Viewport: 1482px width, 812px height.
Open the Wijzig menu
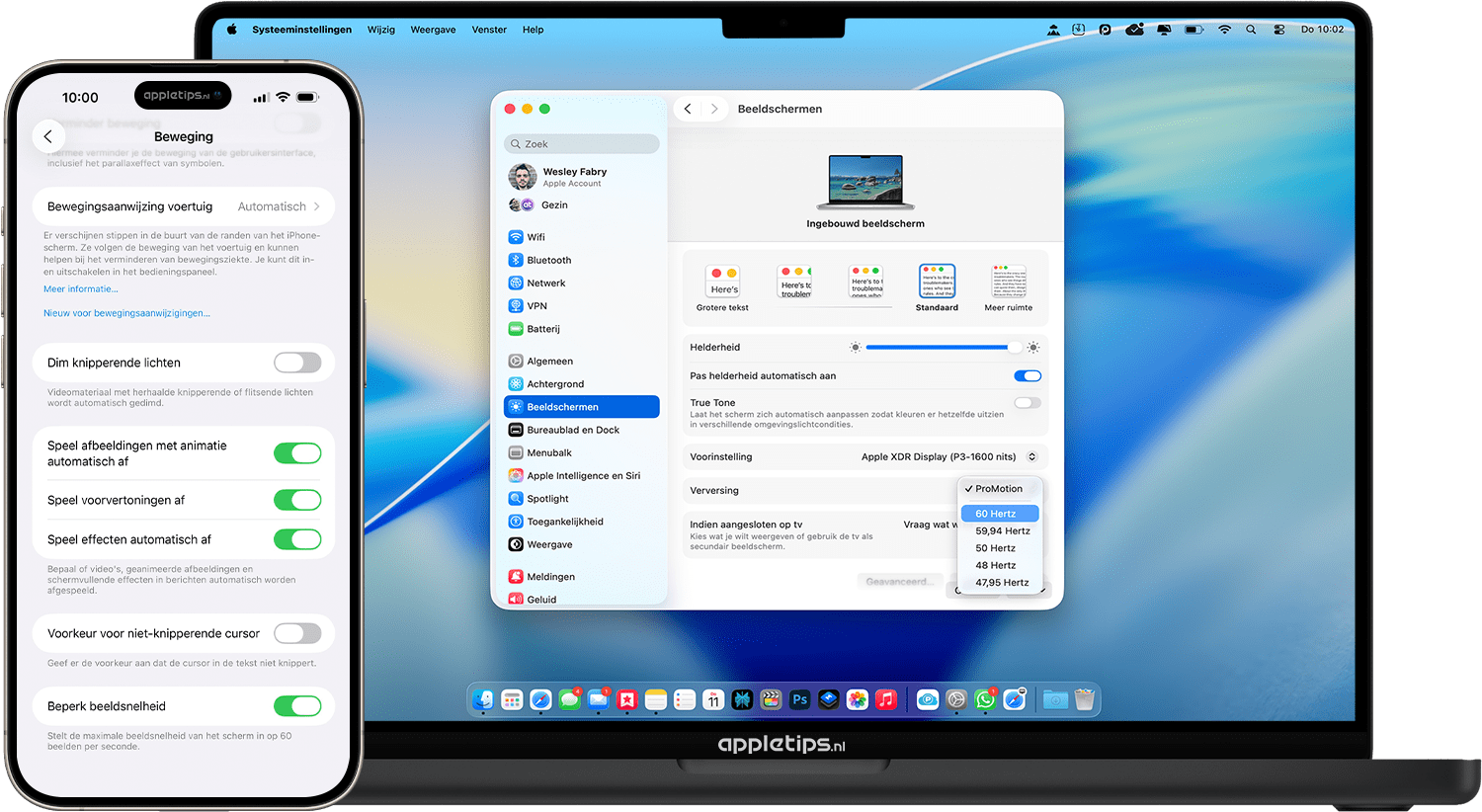pos(381,30)
